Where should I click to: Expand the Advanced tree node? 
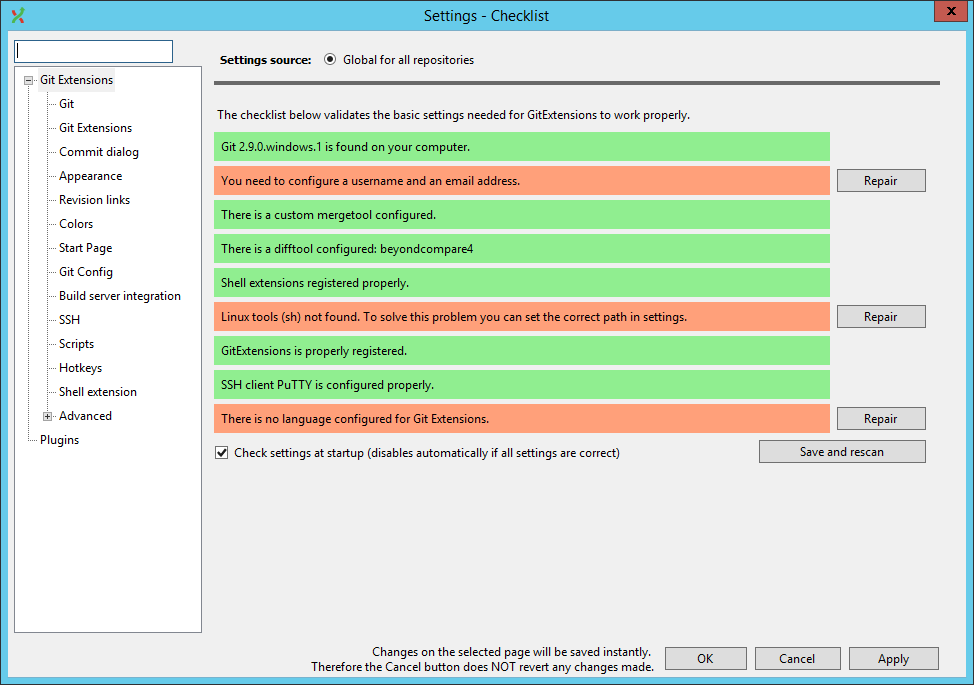[47, 416]
